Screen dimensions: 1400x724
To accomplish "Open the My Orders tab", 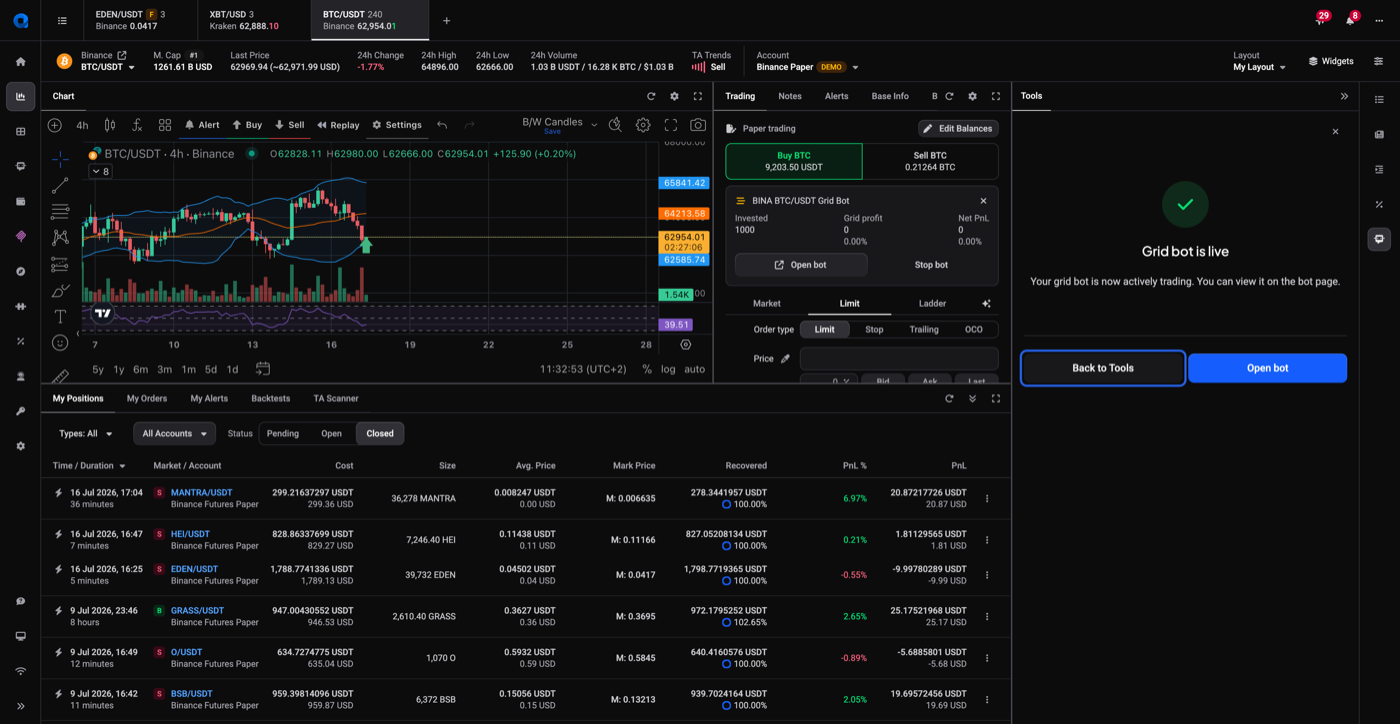I will pyautogui.click(x=147, y=398).
